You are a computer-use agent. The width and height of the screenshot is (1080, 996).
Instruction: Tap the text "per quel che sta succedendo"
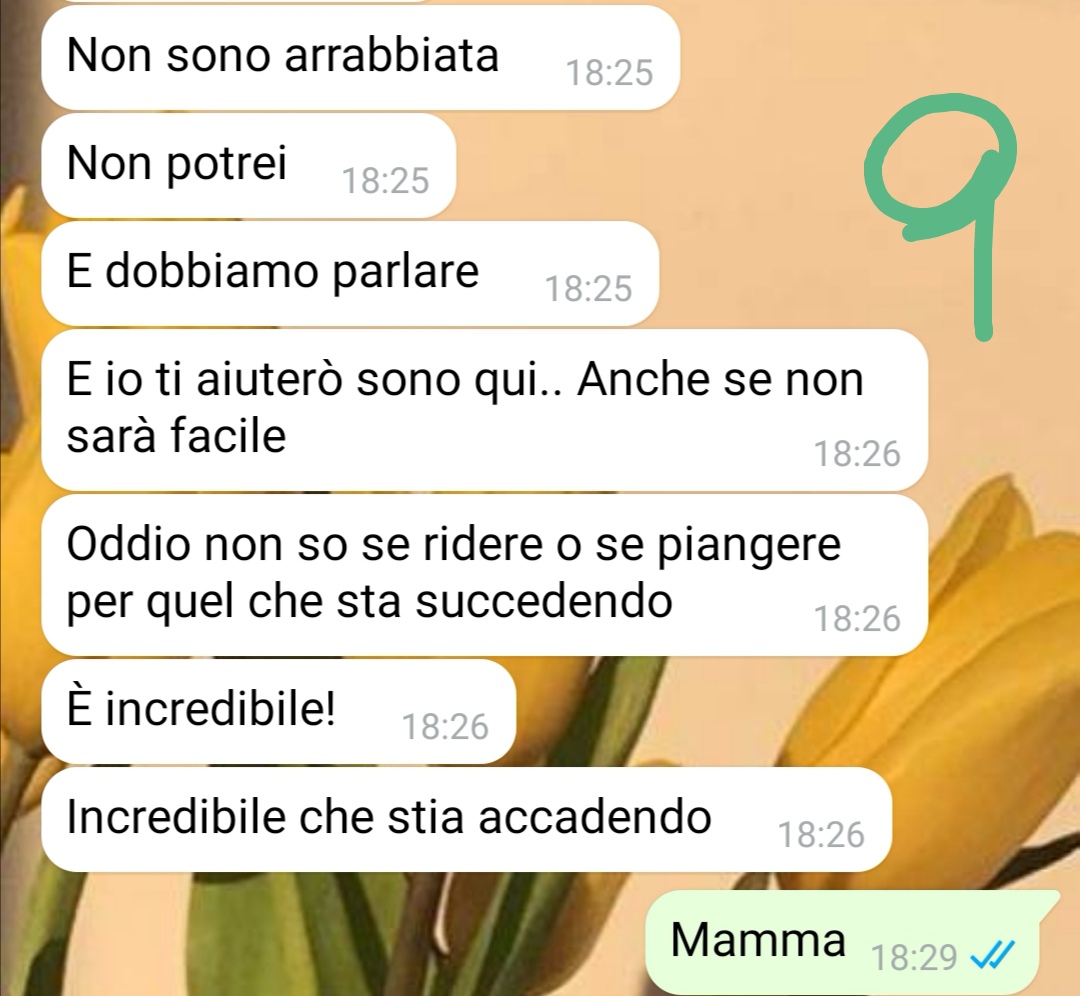369,601
